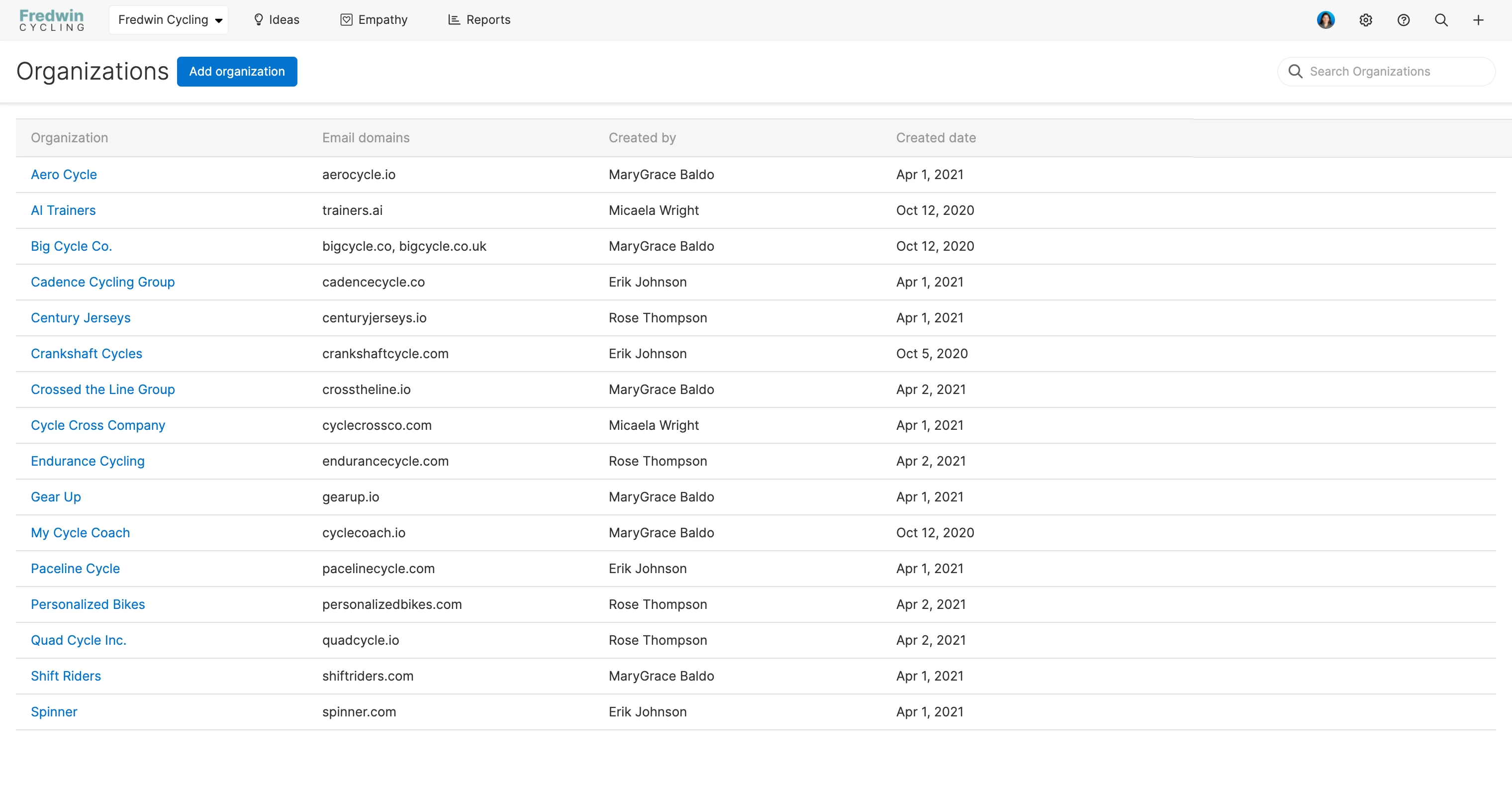Expand the Fredwin Cycling workspace dropdown
The width and height of the screenshot is (1512, 796).
[x=169, y=20]
